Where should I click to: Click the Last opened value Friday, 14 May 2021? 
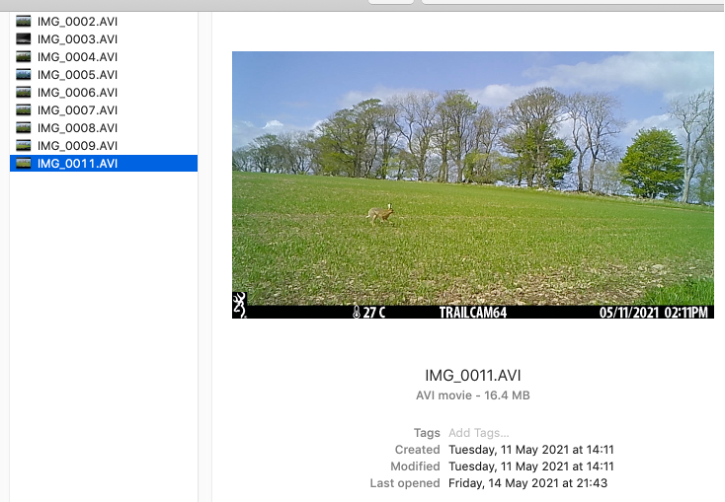coord(528,483)
